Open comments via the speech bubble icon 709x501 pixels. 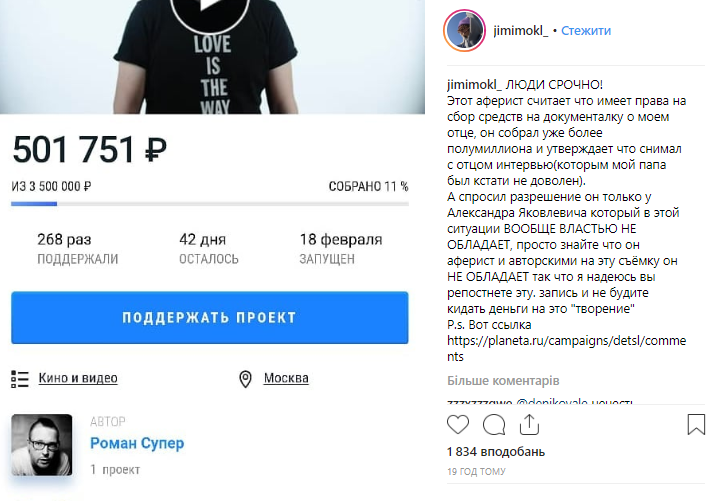point(494,425)
